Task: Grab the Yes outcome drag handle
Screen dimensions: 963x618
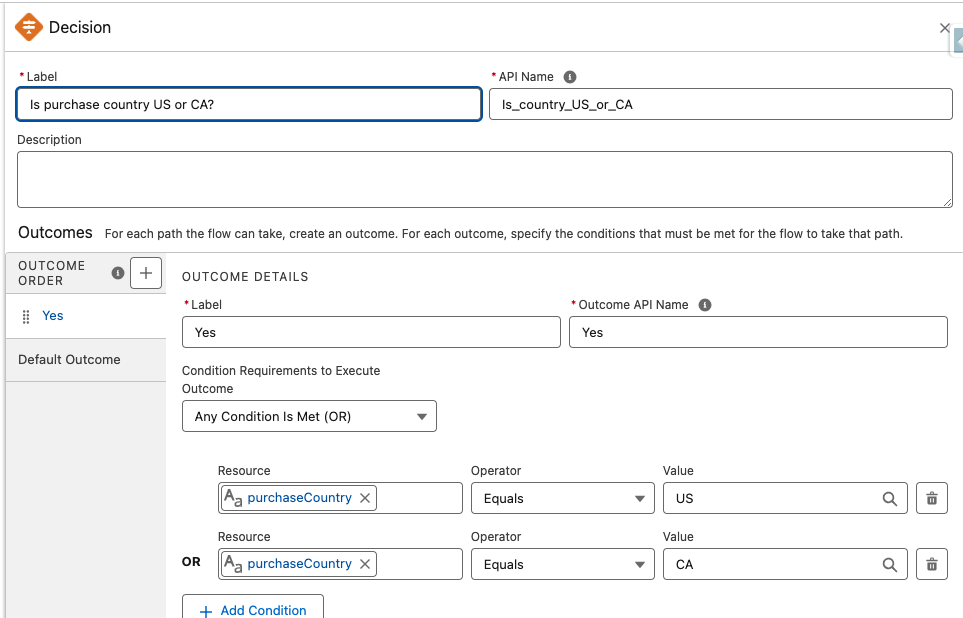Action: [26, 316]
